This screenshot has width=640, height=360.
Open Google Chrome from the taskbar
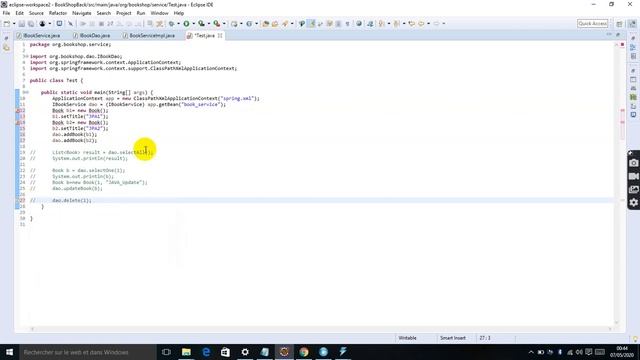tap(304, 352)
